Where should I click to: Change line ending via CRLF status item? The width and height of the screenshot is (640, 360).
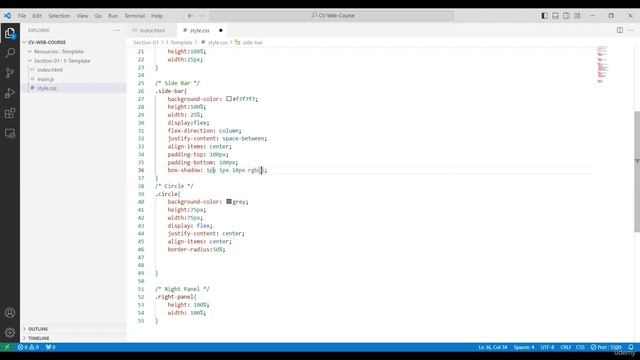coord(566,347)
